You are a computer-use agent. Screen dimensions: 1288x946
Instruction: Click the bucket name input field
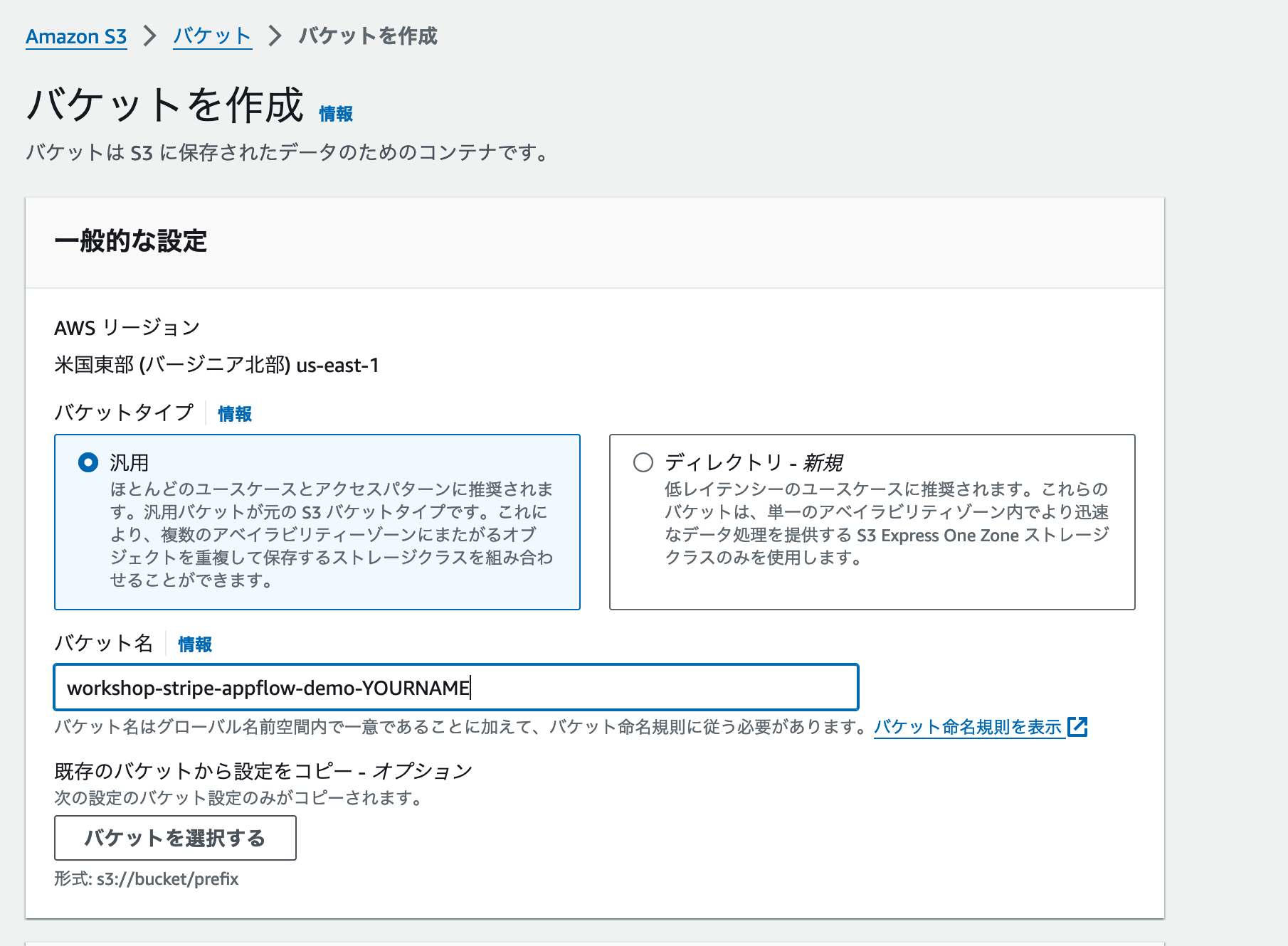455,687
